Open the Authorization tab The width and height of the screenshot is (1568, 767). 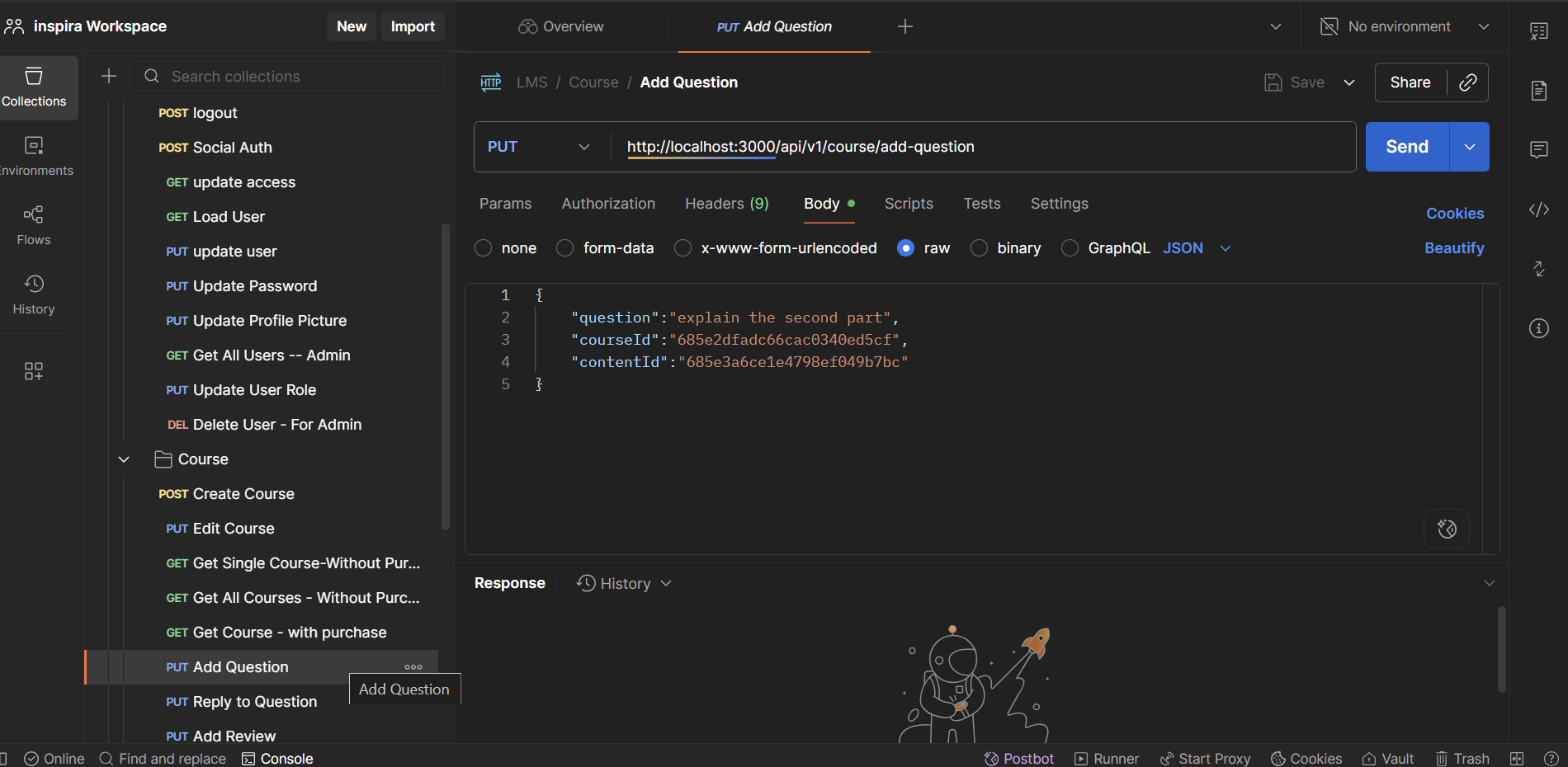tap(608, 204)
